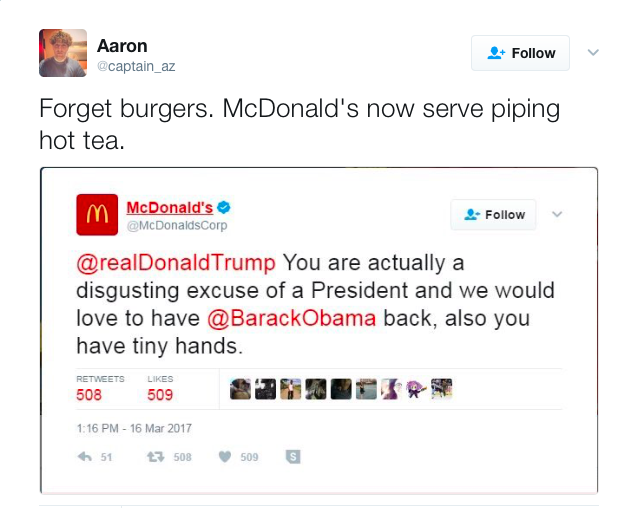The height and width of the screenshot is (508, 634).
Task: Click Aaron's profile avatar photo
Action: (63, 53)
